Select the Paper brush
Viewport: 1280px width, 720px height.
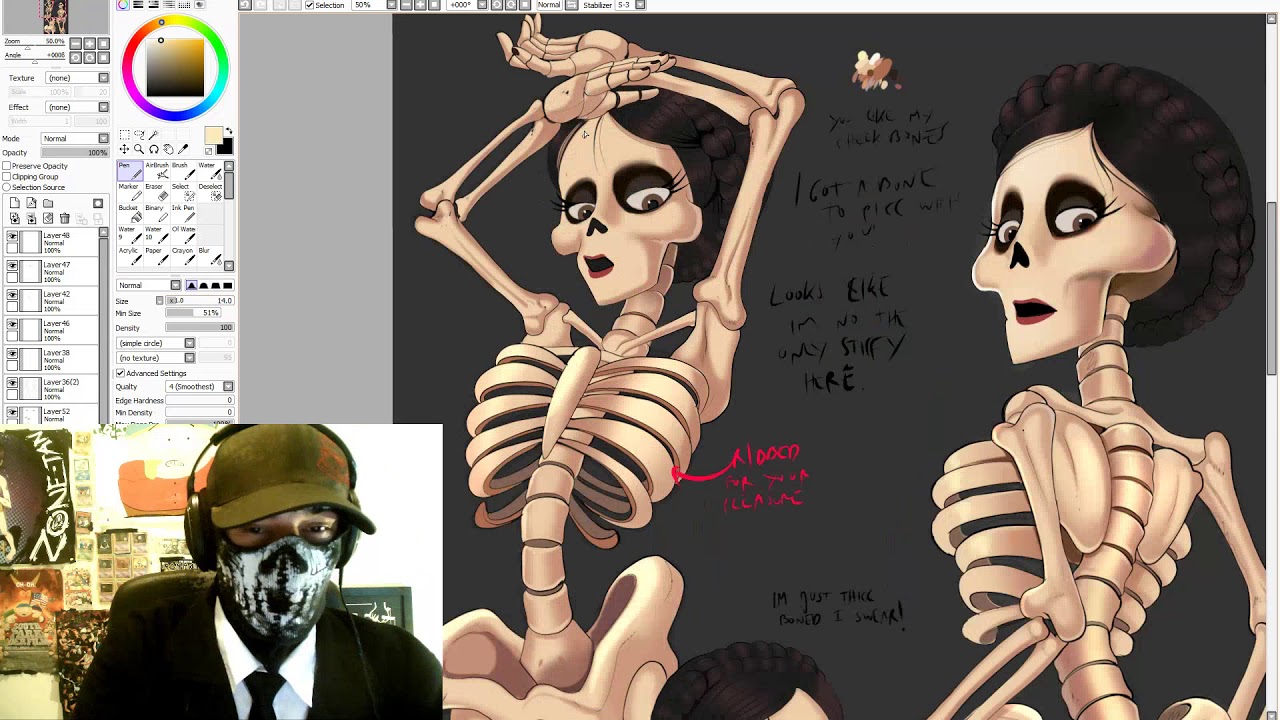157,256
